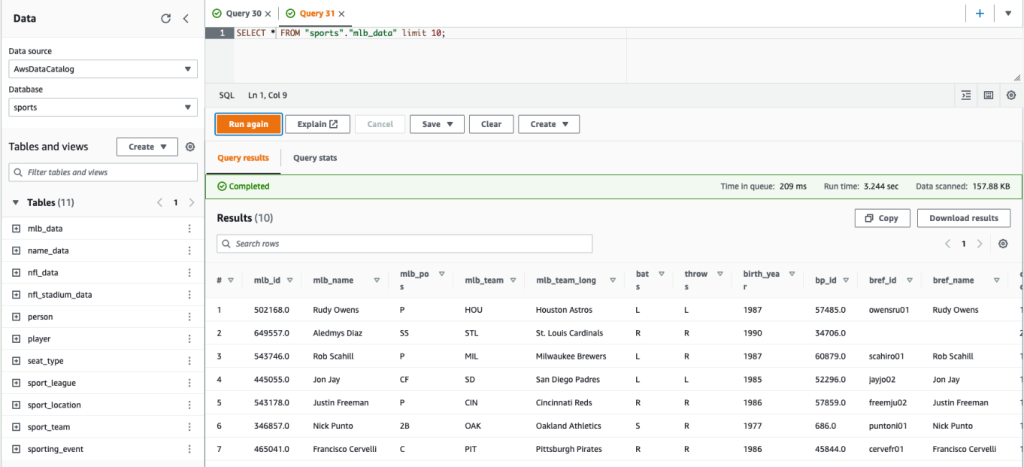The height and width of the screenshot is (467, 1024).
Task: Open actions menu for nfl_data table
Action: 189,272
